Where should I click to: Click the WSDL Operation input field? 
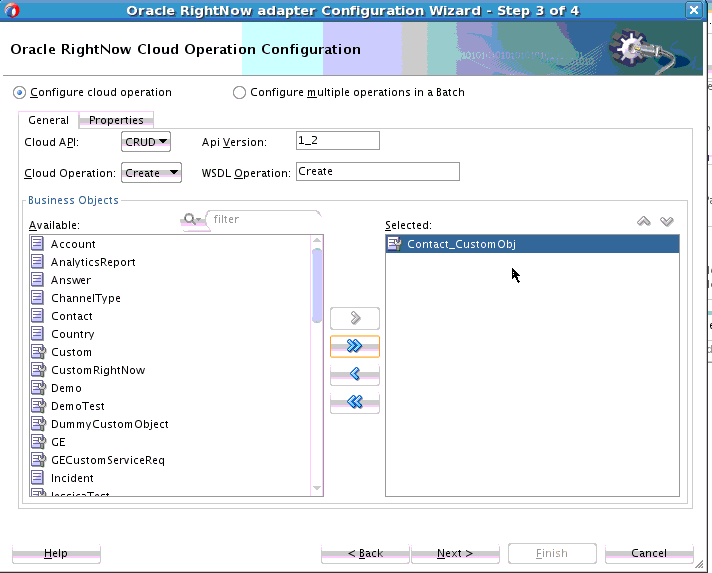(378, 172)
